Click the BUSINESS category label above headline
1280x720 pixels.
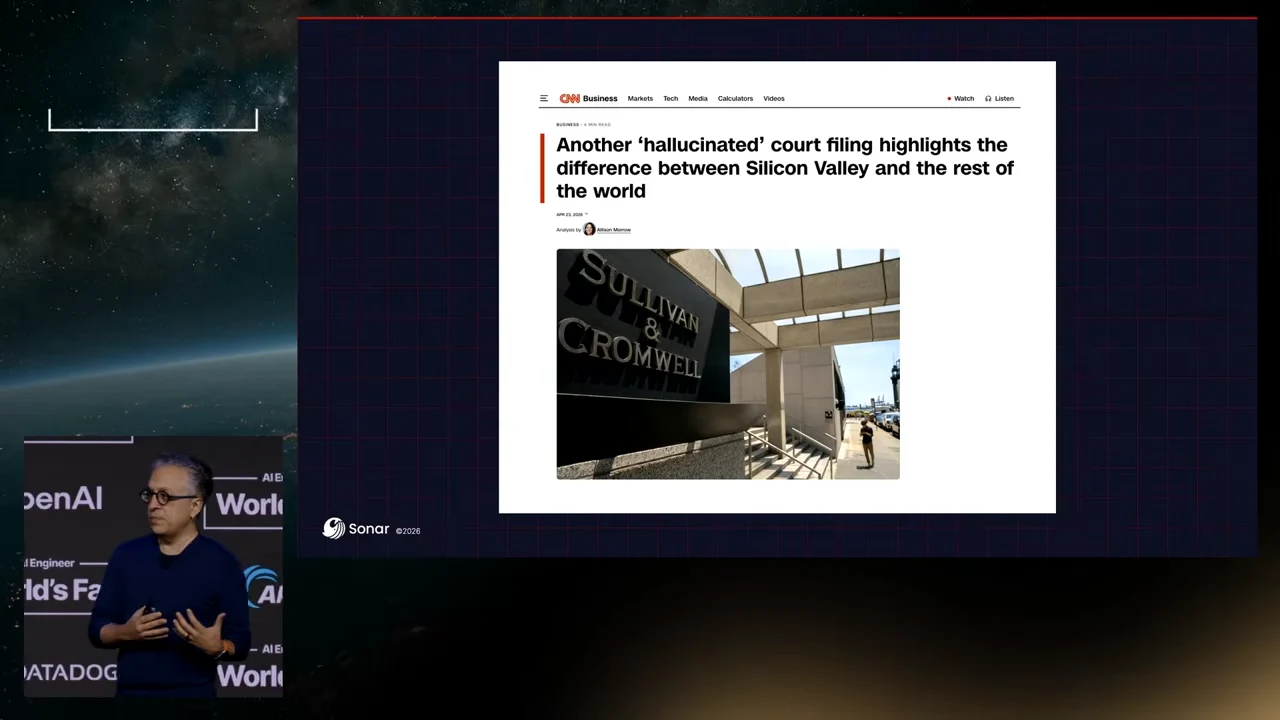567,124
